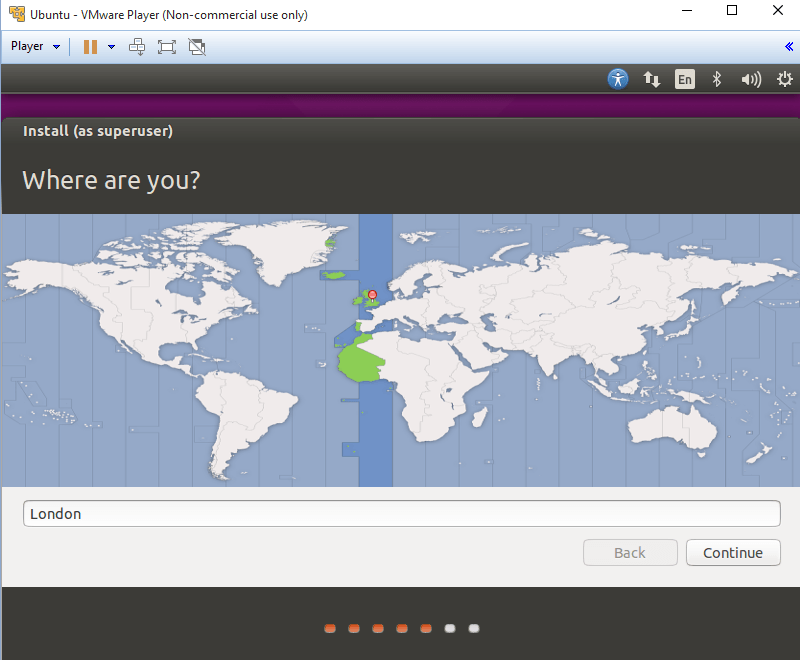Viewport: 800px width, 660px height.
Task: Open the En keyboard layout indicator
Action: click(x=684, y=79)
